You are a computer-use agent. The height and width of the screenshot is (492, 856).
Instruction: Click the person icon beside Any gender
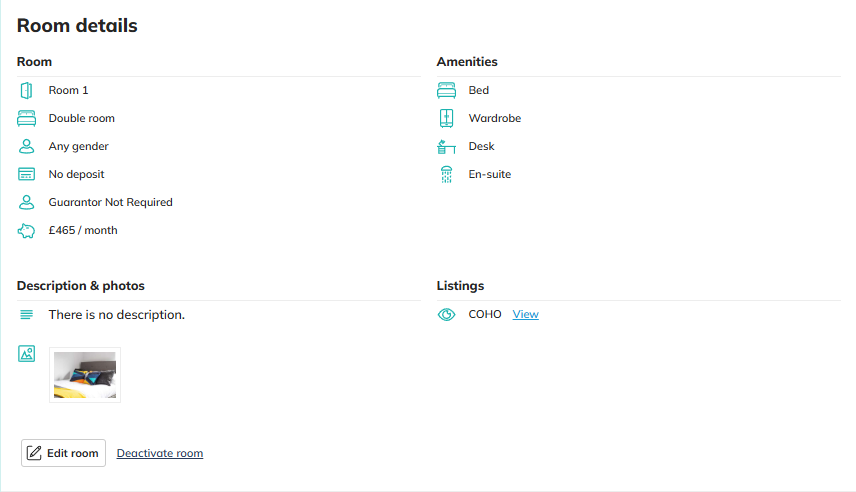[x=26, y=146]
